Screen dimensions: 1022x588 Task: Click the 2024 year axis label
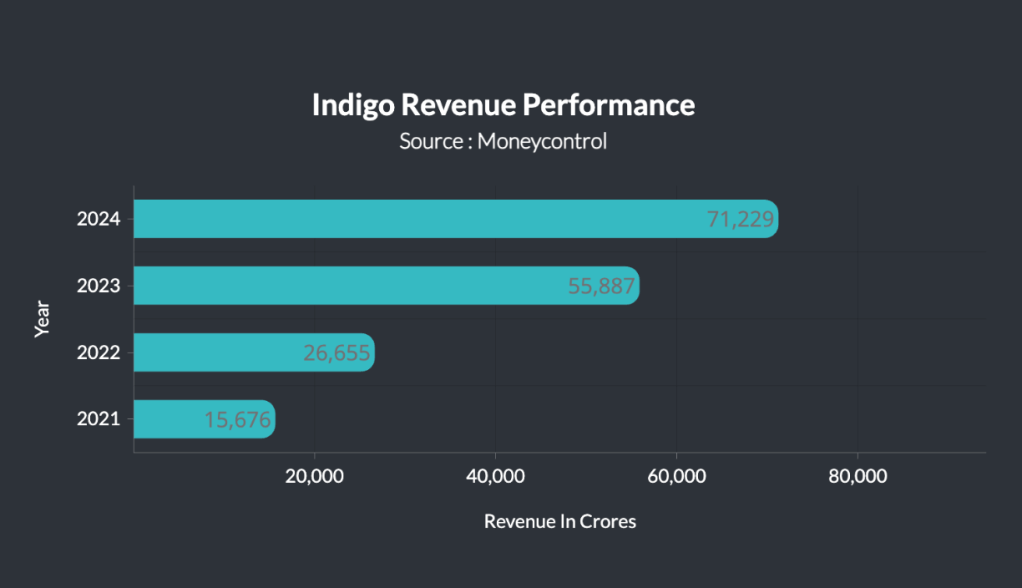point(98,219)
